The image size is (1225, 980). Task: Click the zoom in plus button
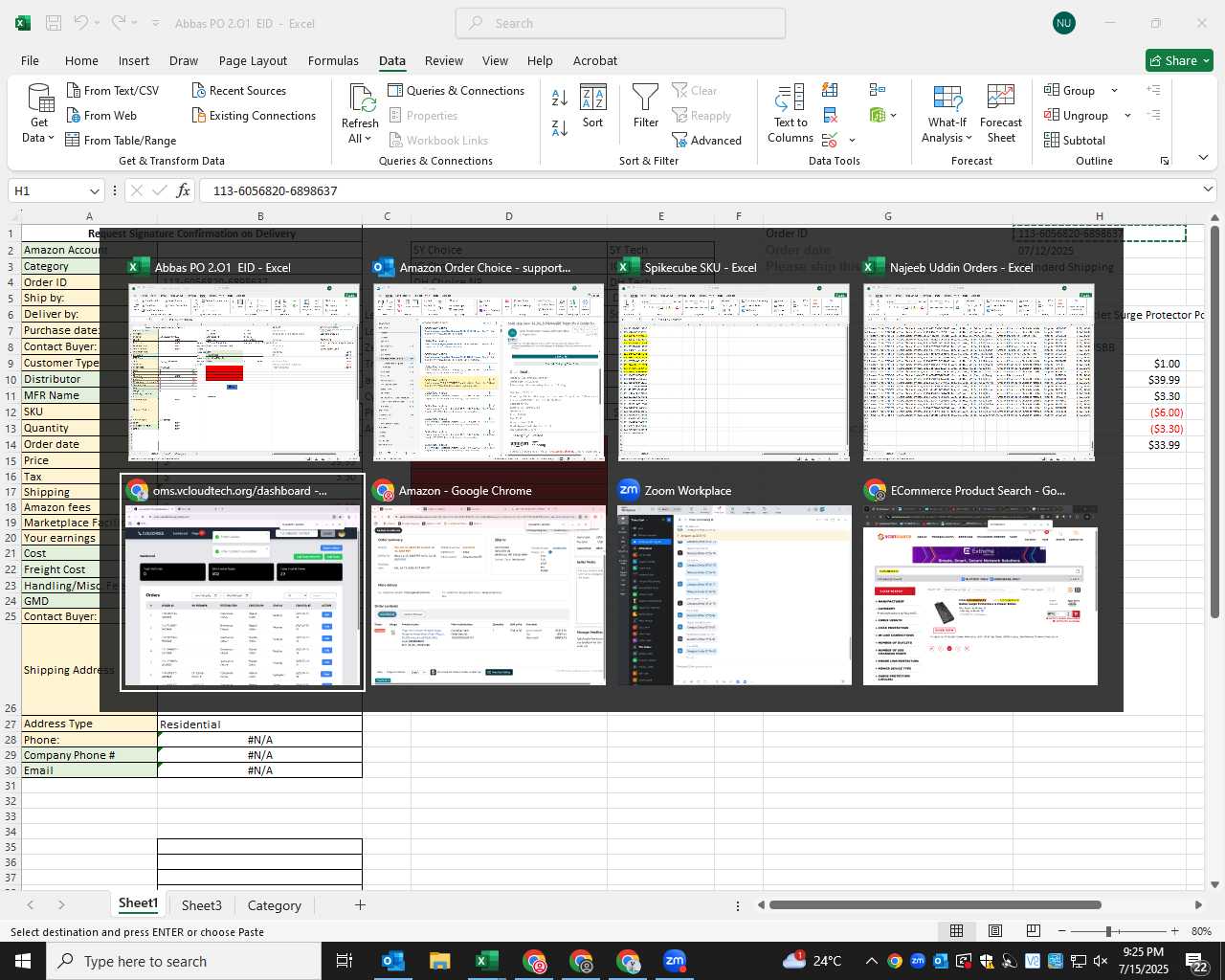[1174, 931]
